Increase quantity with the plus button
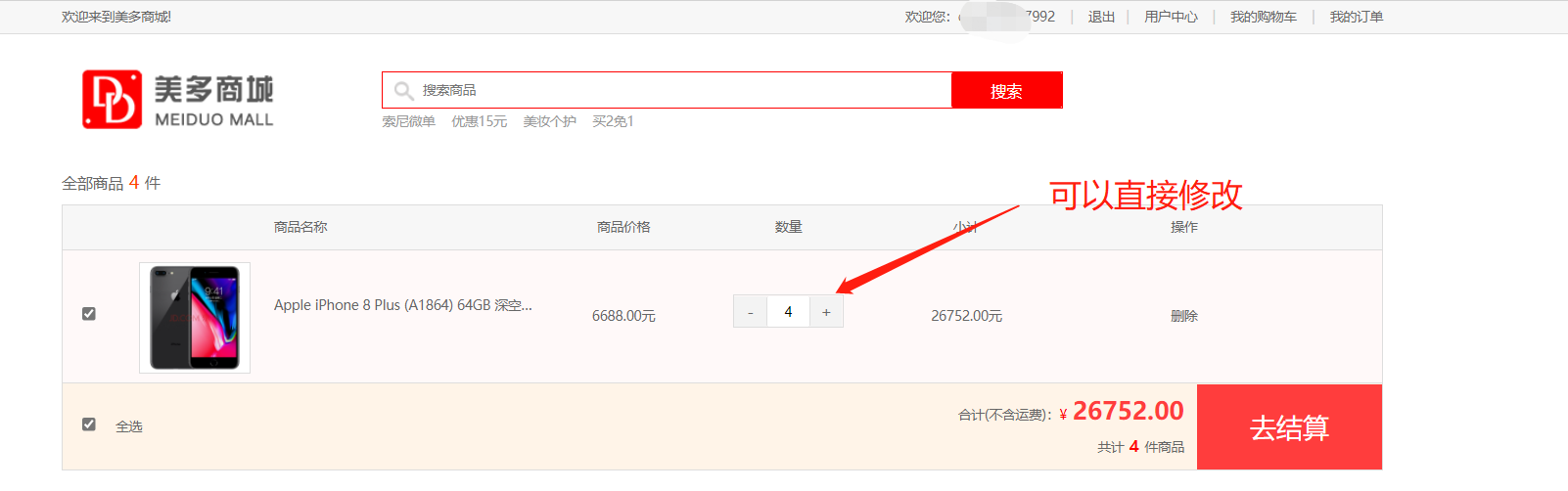Screen dimensions: 1568x491 click(826, 312)
